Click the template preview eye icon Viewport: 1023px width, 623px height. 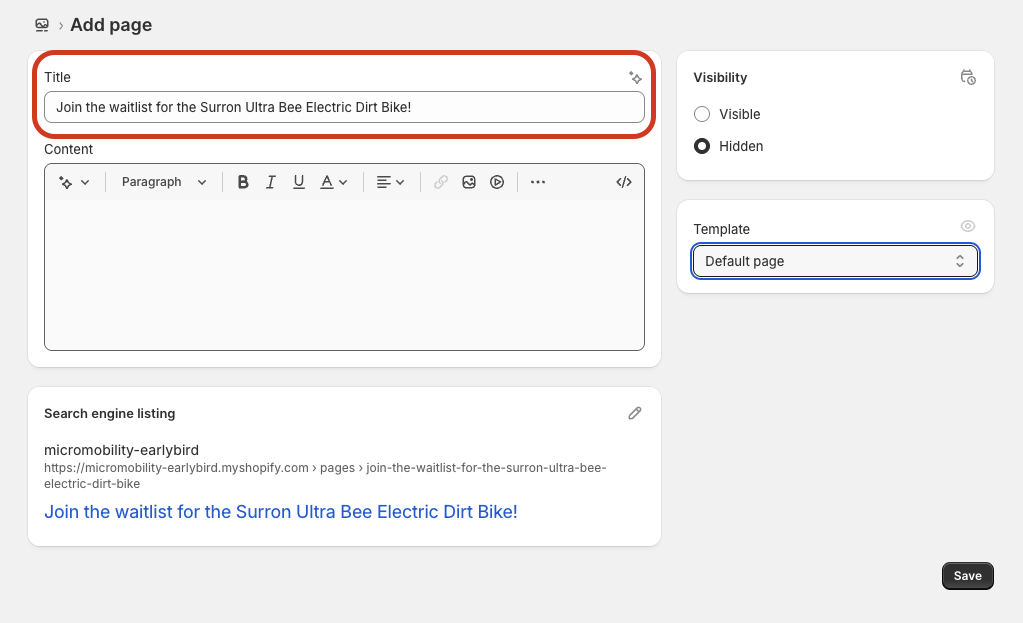[x=968, y=226]
